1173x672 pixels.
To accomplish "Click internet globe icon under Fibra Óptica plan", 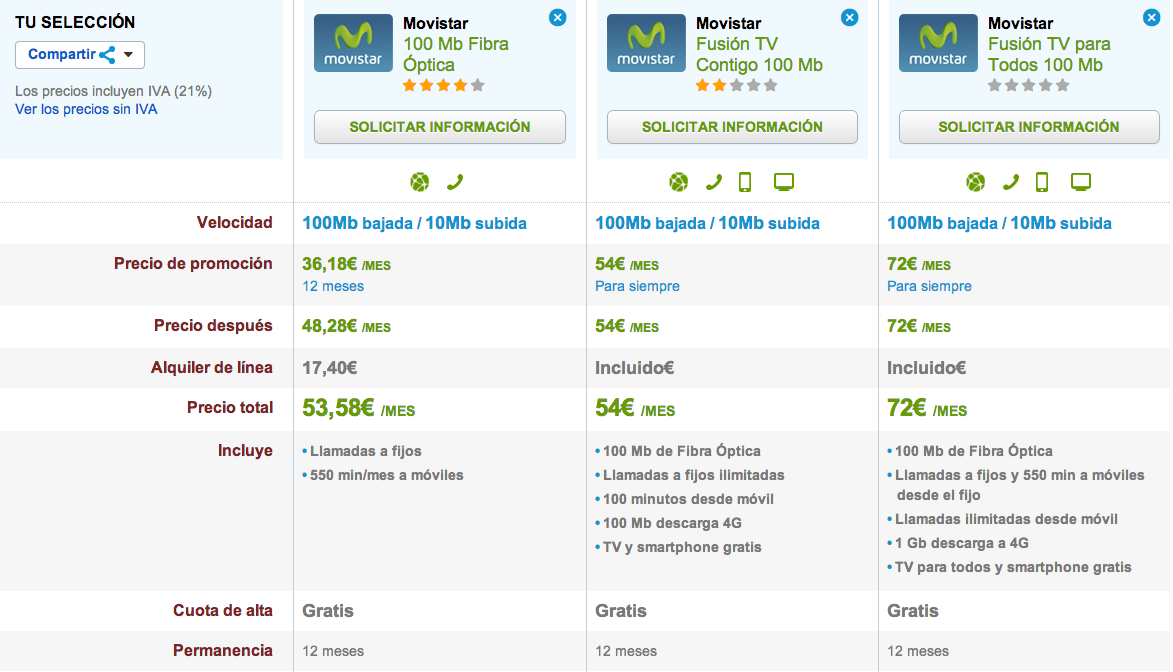I will (420, 182).
